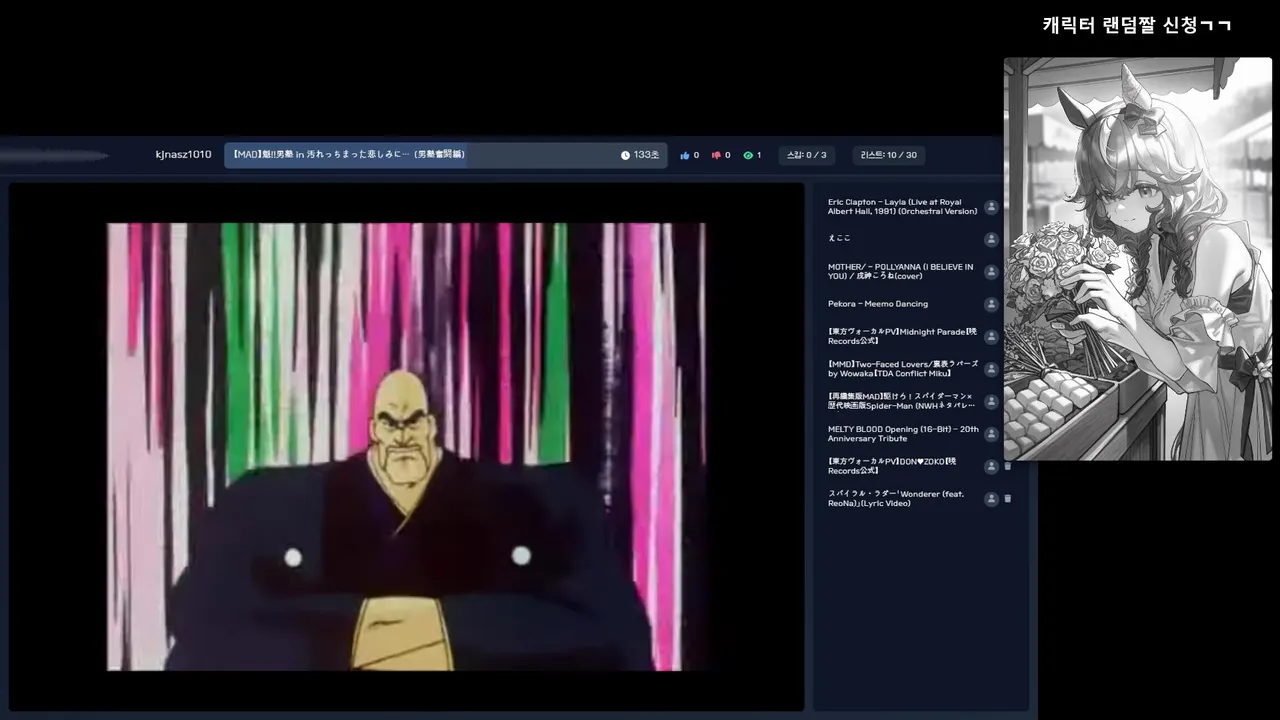
Task: Click user avatar beside Wonderer Lyric Video entry
Action: 991,499
